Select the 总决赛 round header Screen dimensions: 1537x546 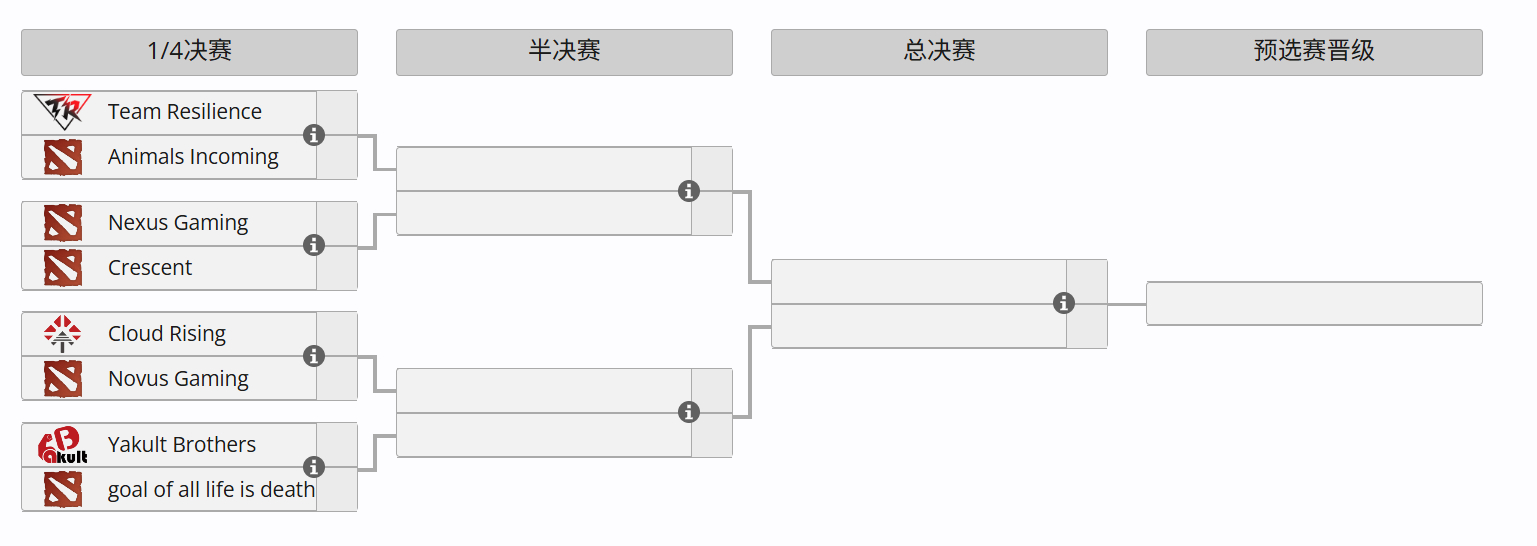pyautogui.click(x=939, y=52)
